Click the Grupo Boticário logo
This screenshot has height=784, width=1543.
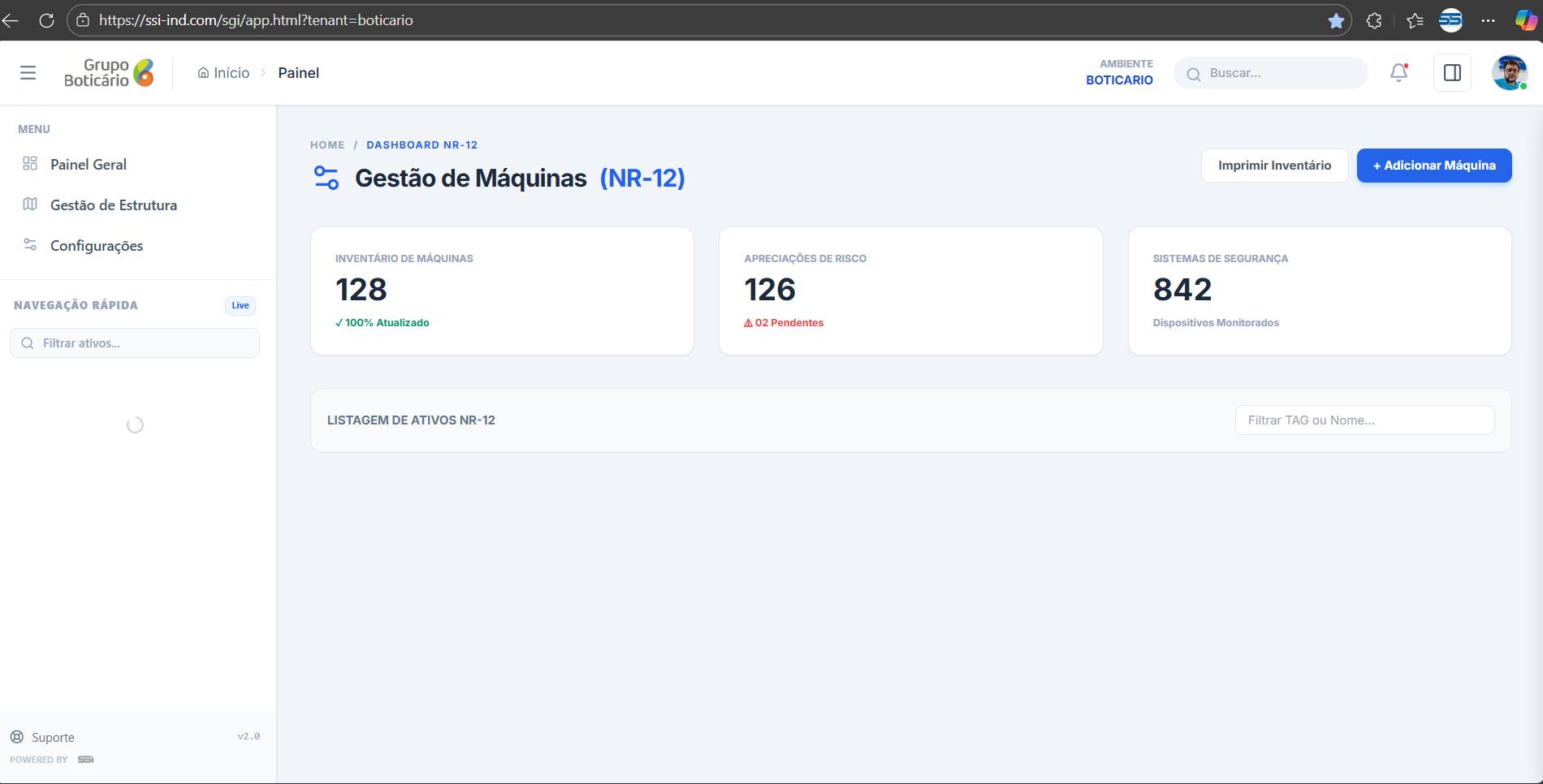coord(109,73)
